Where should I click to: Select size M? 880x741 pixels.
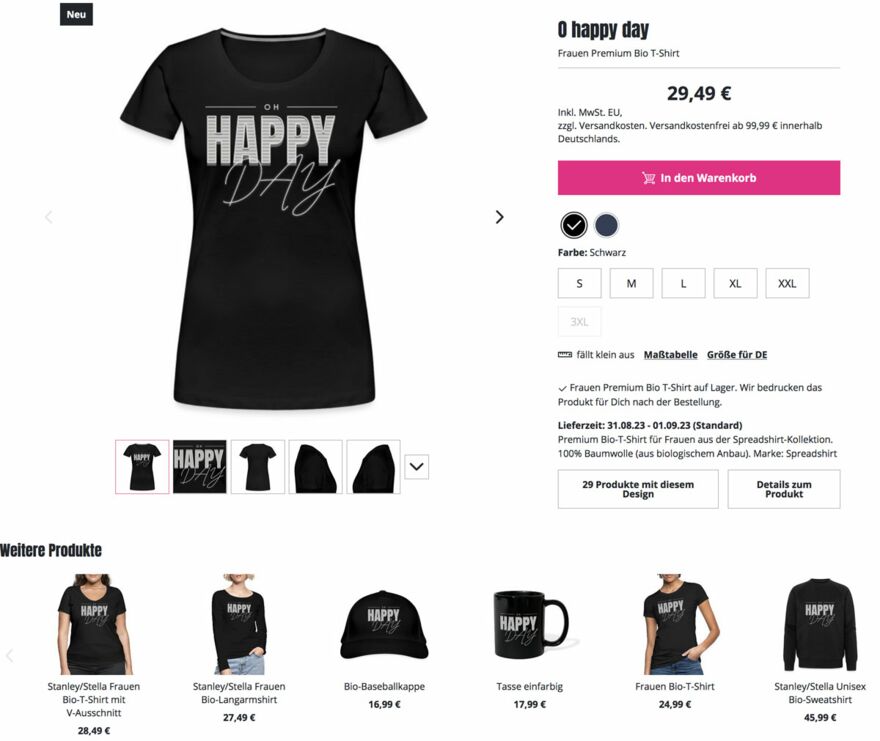tap(631, 283)
